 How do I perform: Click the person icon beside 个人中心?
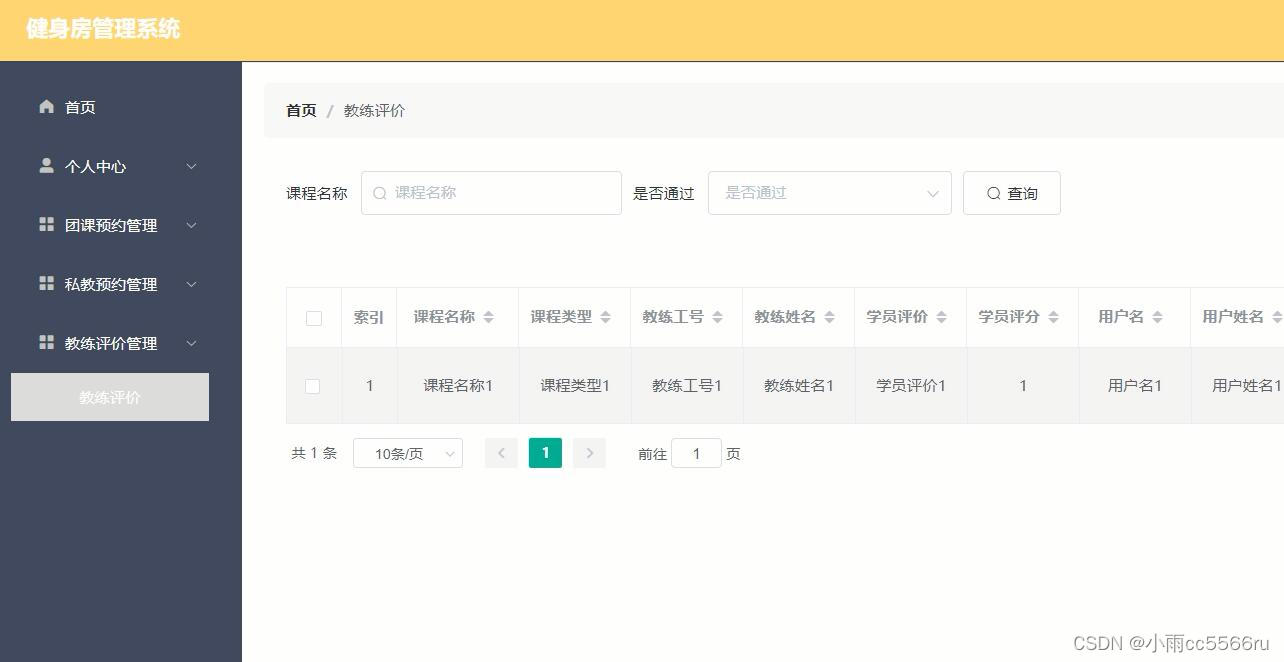tap(46, 165)
